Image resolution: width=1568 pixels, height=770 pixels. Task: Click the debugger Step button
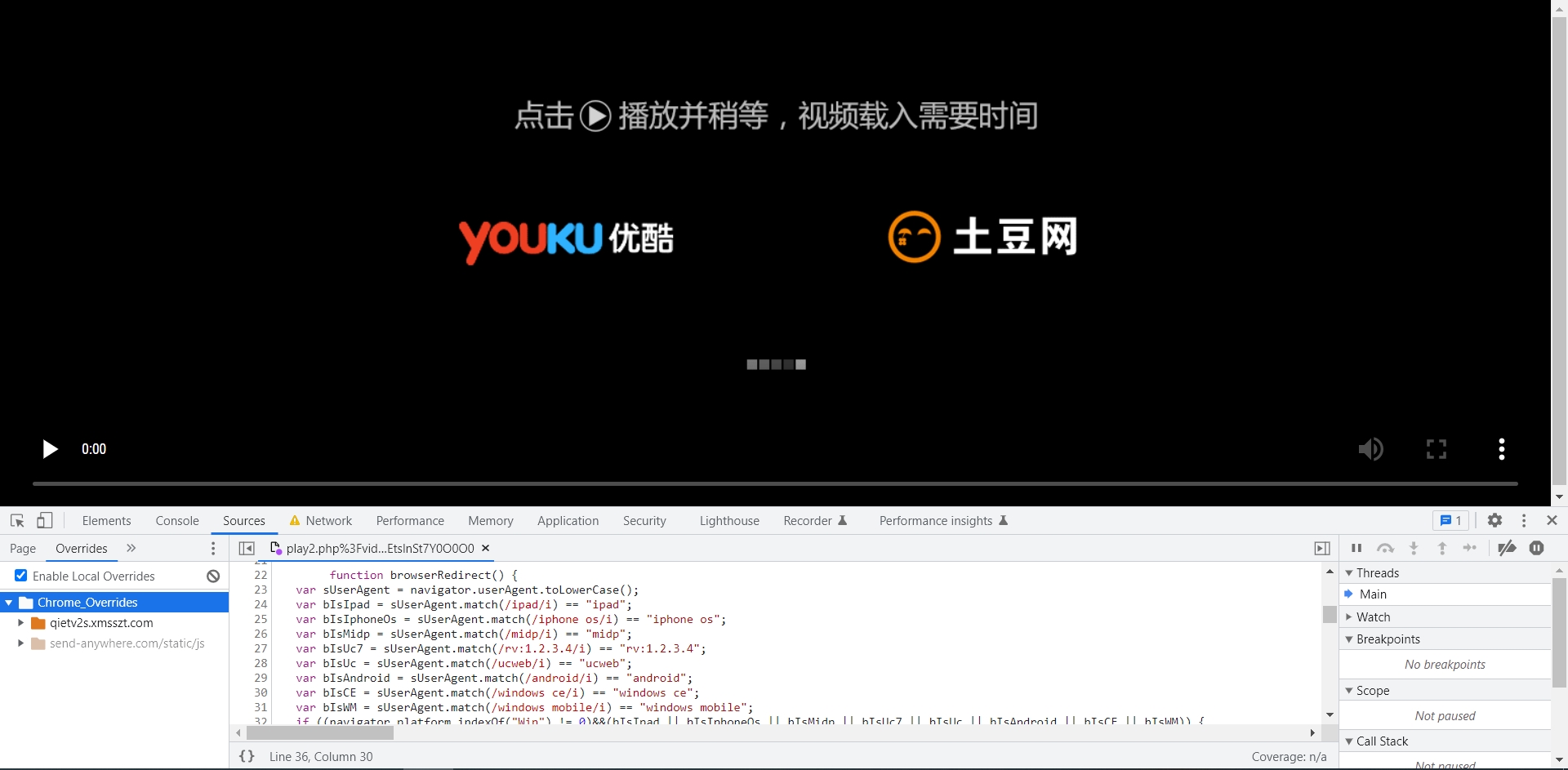click(x=1470, y=549)
